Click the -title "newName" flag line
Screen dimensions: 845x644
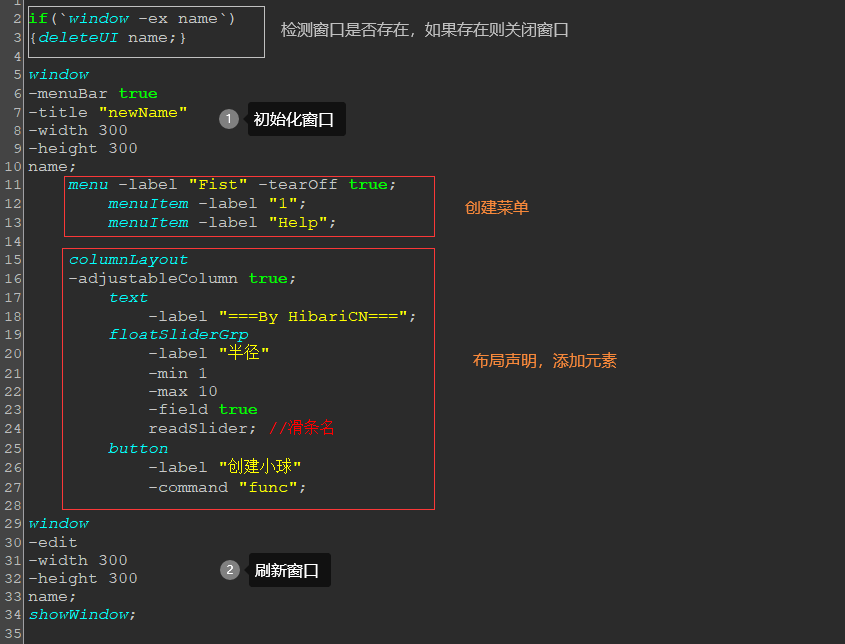107,112
